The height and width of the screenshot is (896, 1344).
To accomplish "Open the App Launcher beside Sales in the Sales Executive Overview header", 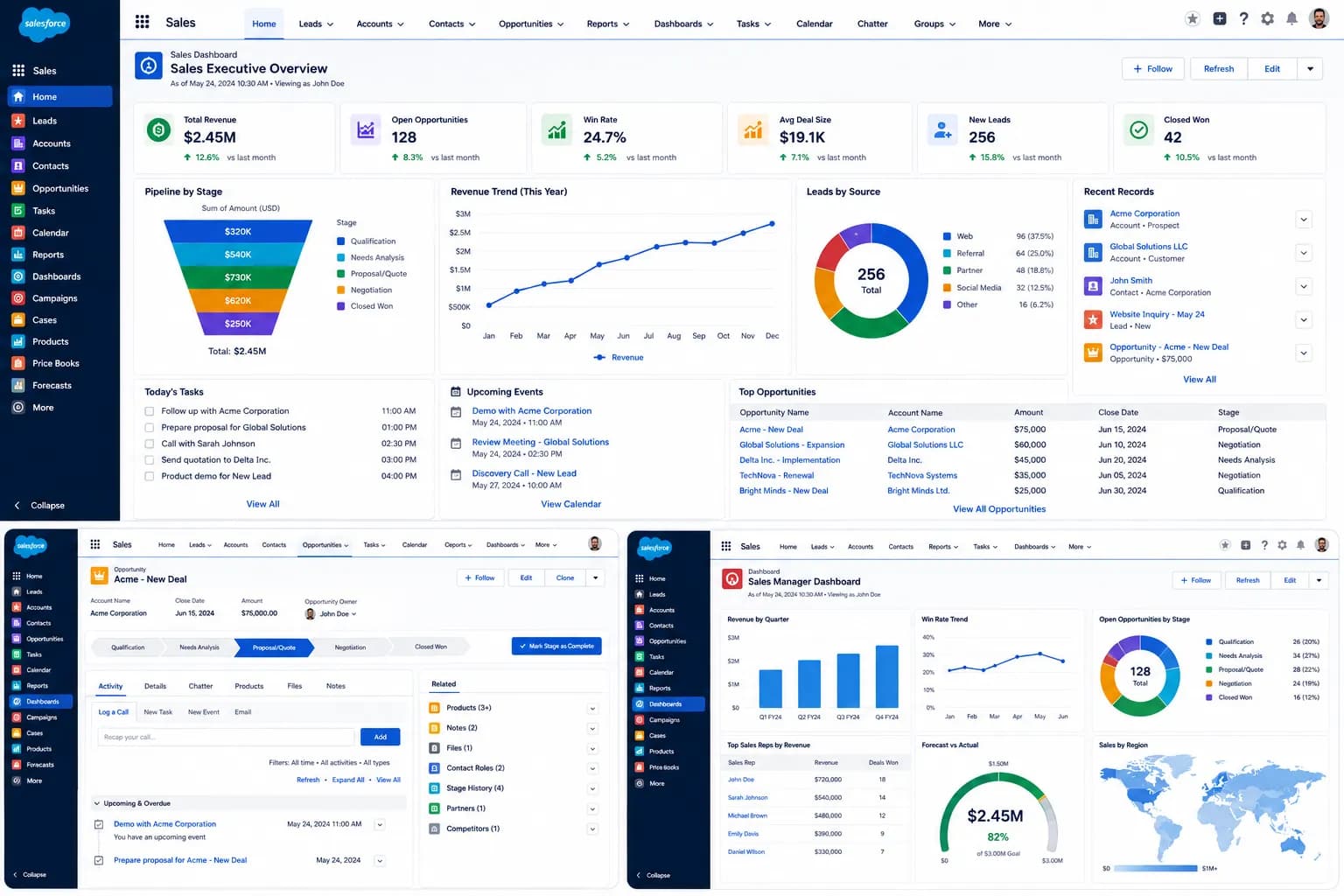I will tap(142, 23).
